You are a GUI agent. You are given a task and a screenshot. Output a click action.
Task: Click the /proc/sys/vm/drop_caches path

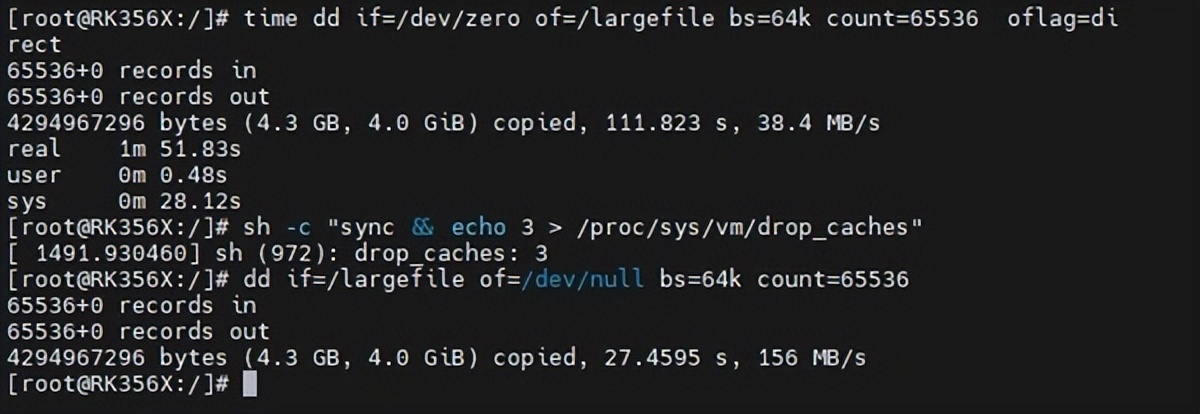728,227
